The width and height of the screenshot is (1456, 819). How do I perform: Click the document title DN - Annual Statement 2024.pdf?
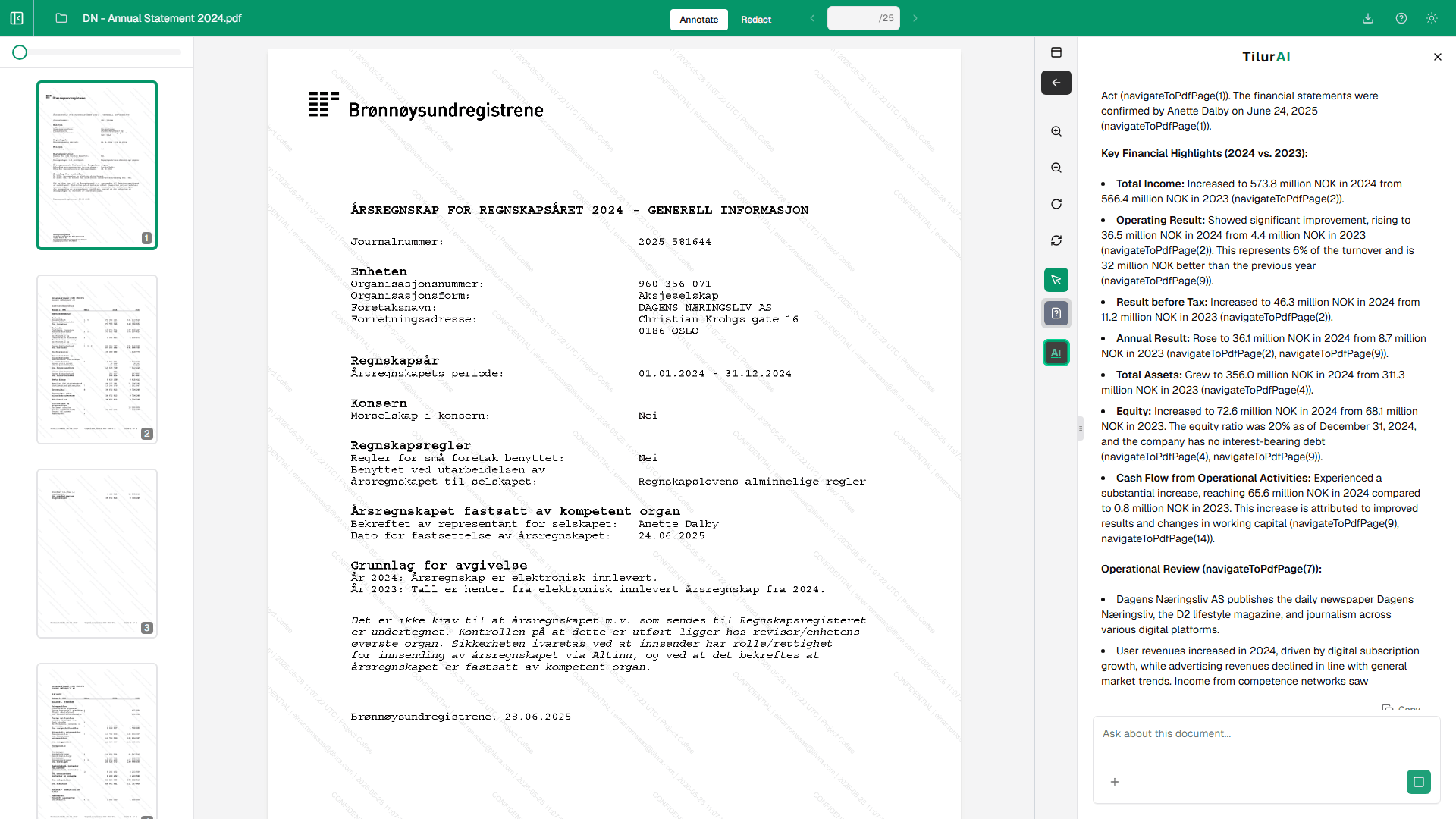click(x=162, y=18)
